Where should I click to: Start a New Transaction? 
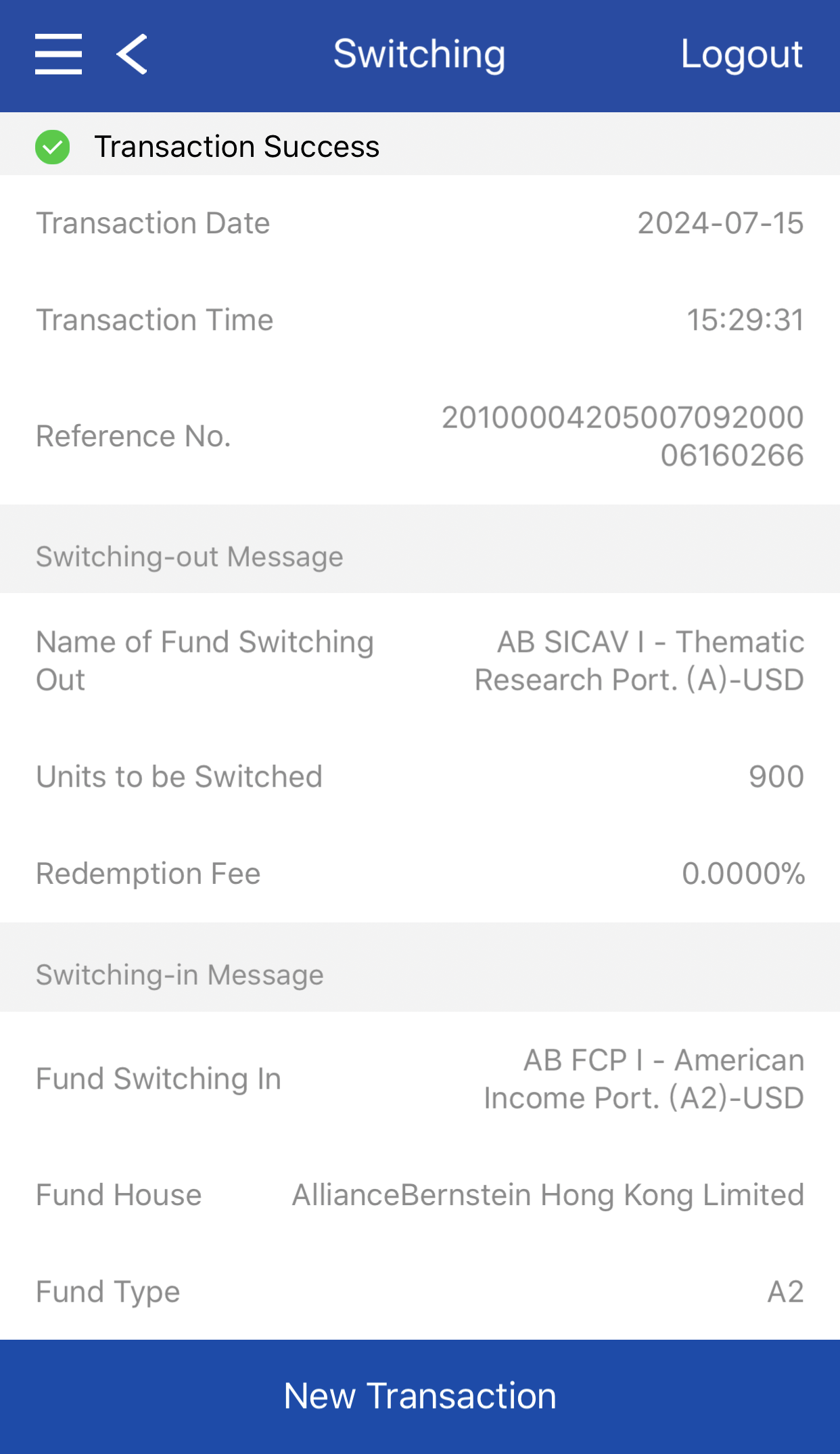(x=420, y=1396)
